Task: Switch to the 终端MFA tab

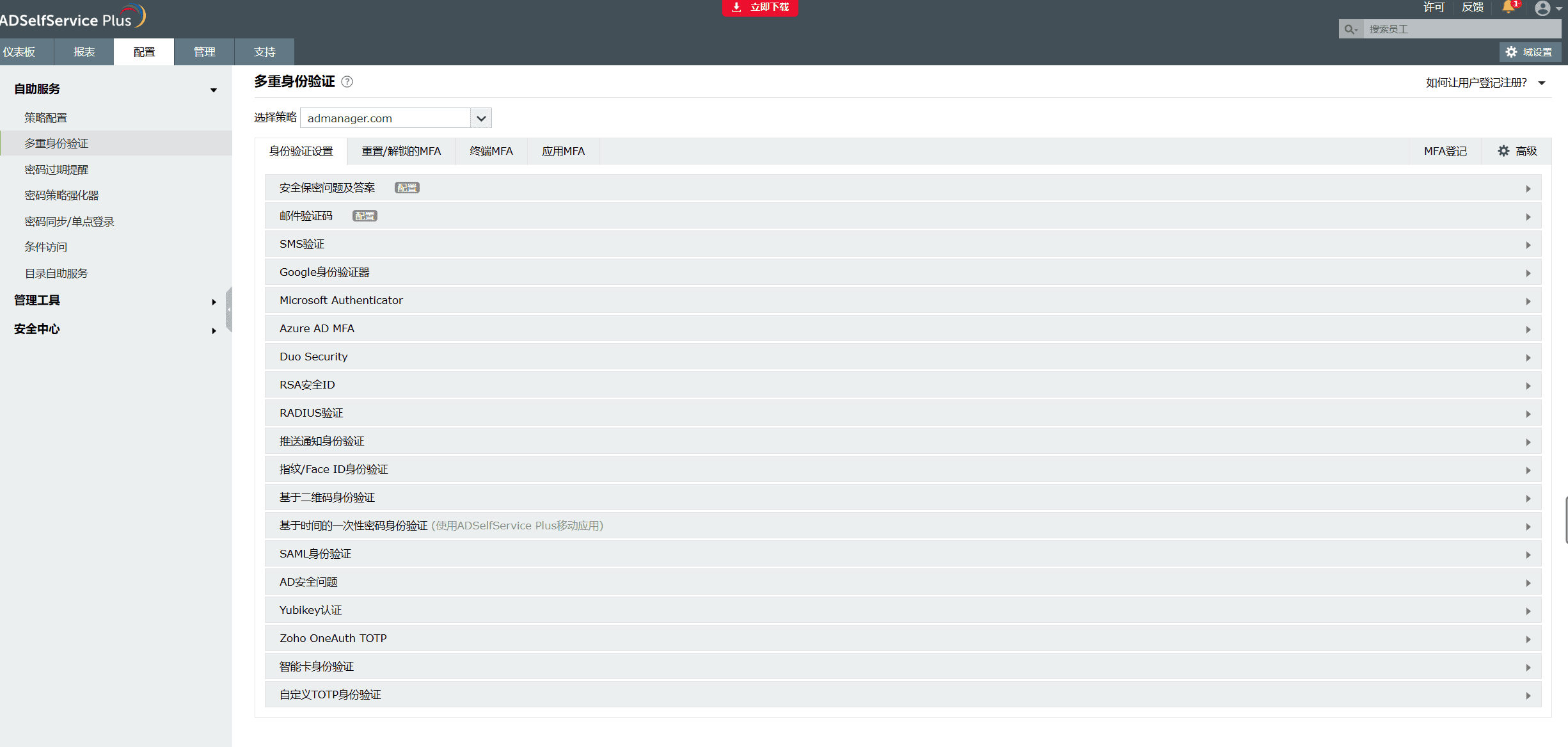Action: click(491, 152)
